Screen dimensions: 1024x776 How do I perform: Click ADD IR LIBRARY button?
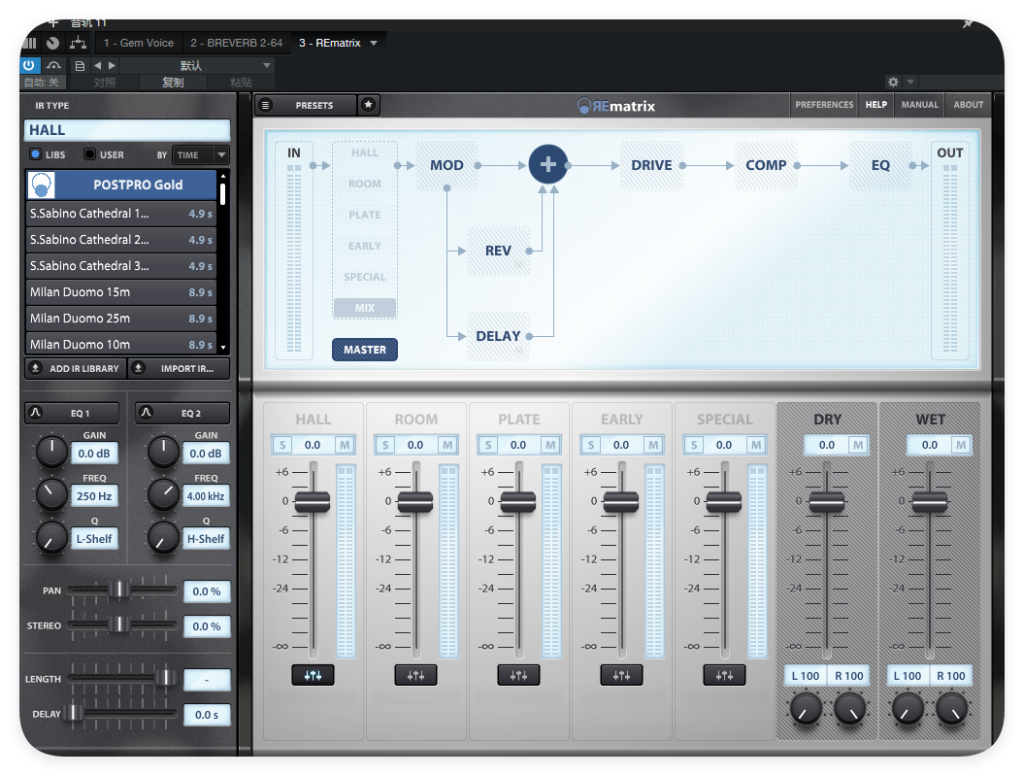(76, 368)
